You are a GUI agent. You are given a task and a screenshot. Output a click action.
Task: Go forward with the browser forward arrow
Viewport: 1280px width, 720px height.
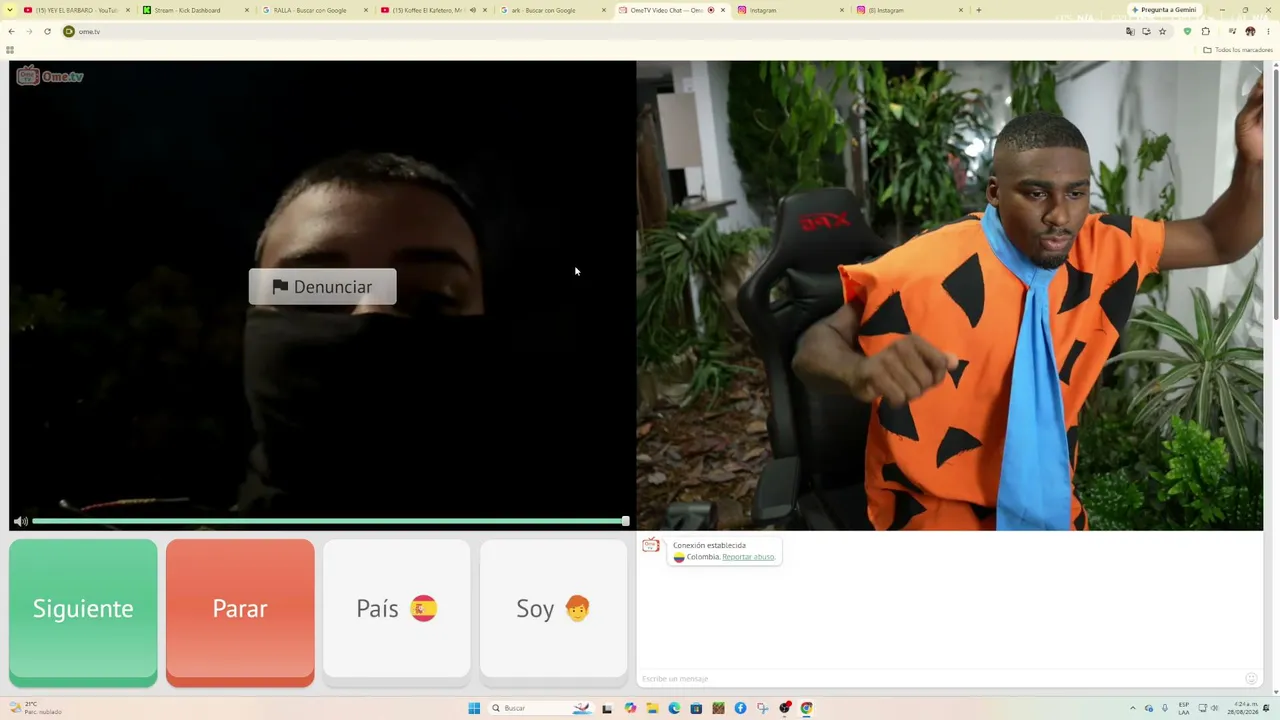(29, 31)
